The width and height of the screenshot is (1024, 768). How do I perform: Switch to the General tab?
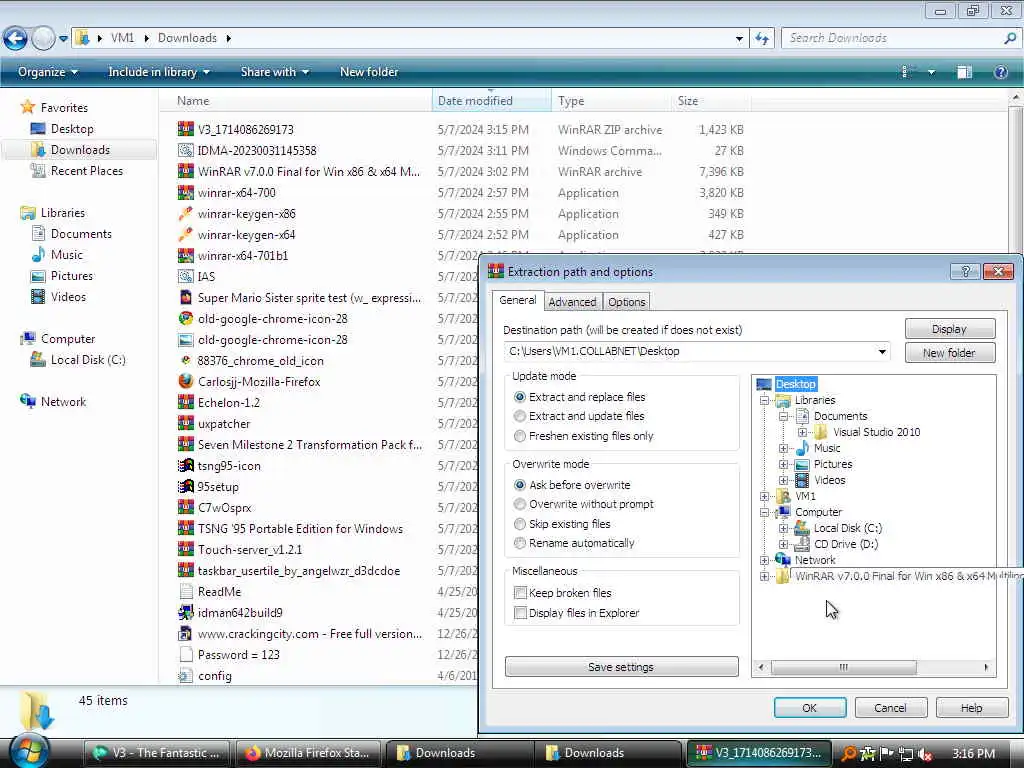pyautogui.click(x=518, y=300)
